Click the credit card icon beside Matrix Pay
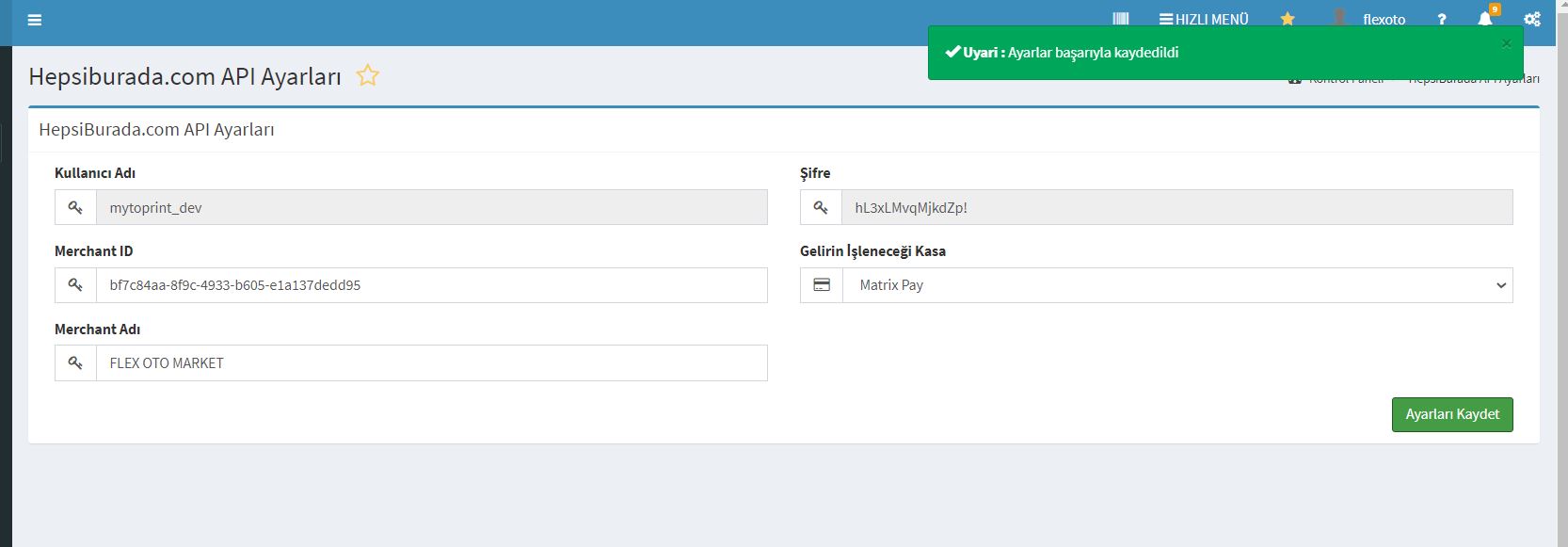The height and width of the screenshot is (547, 1568). [822, 285]
